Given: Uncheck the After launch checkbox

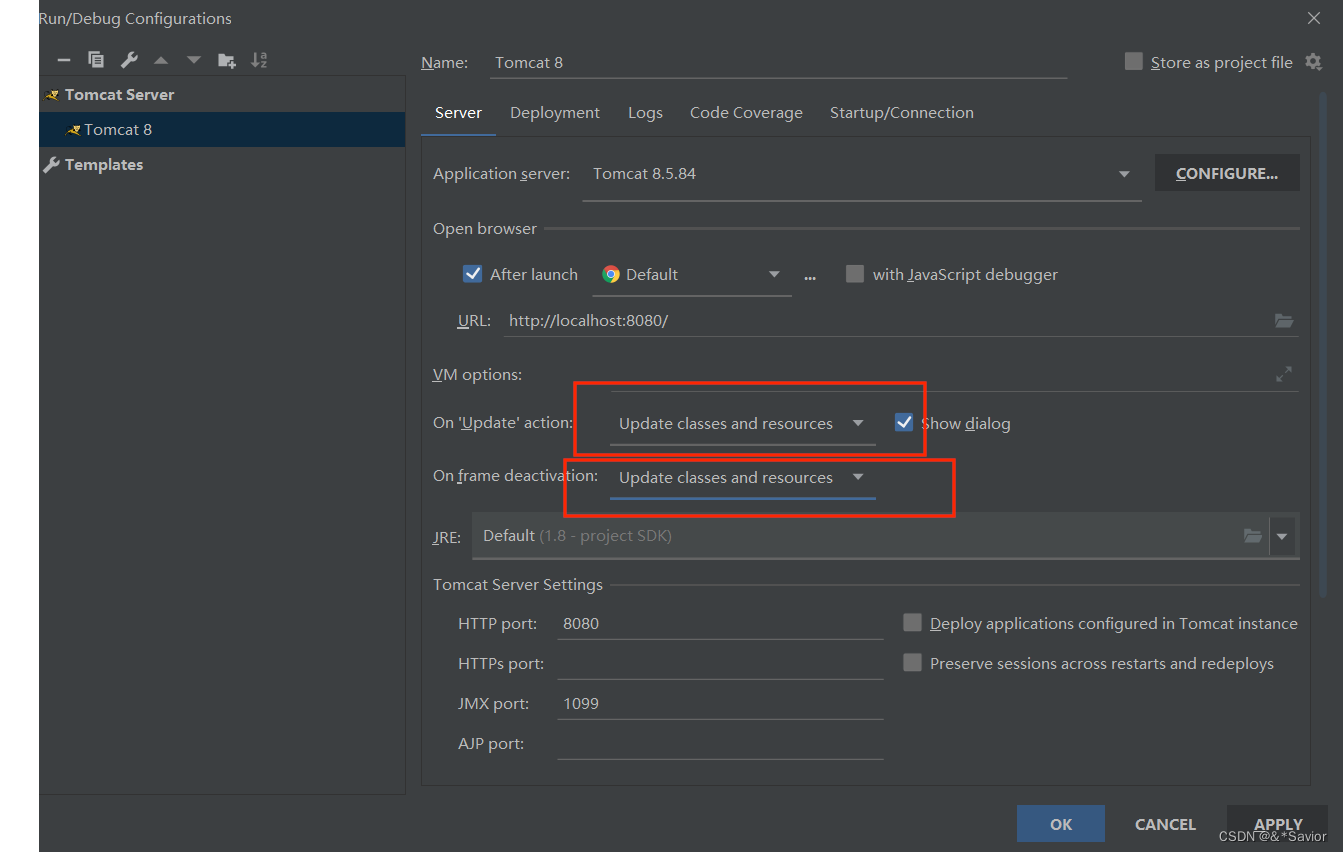Looking at the screenshot, I should 473,274.
